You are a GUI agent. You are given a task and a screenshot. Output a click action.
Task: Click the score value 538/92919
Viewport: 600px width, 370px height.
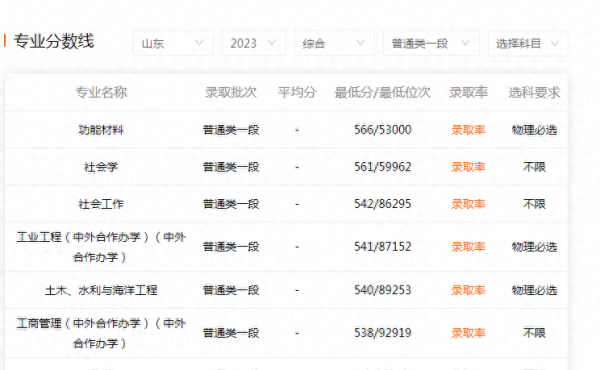(x=383, y=333)
